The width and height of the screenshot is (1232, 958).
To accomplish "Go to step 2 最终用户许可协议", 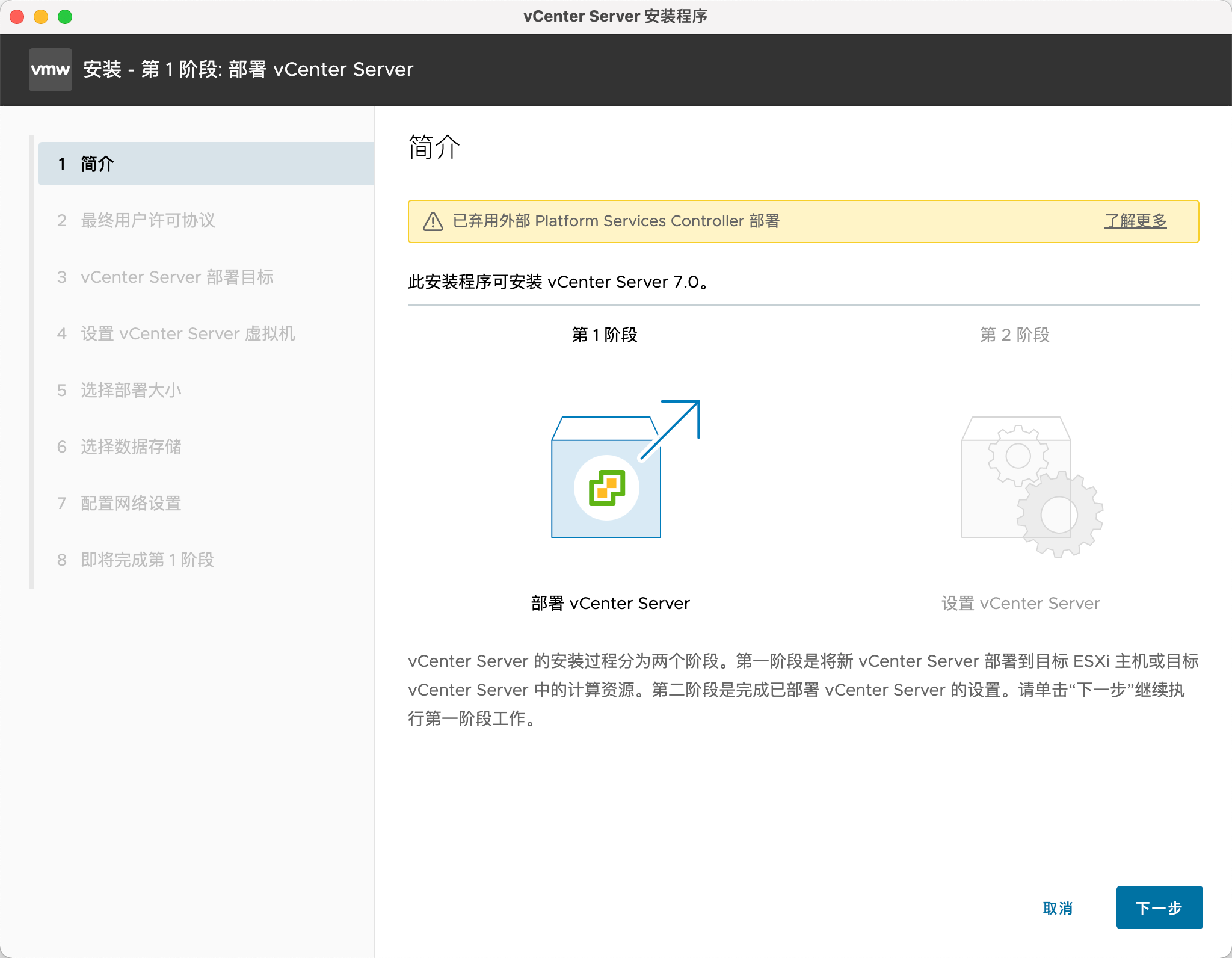I will [x=147, y=220].
